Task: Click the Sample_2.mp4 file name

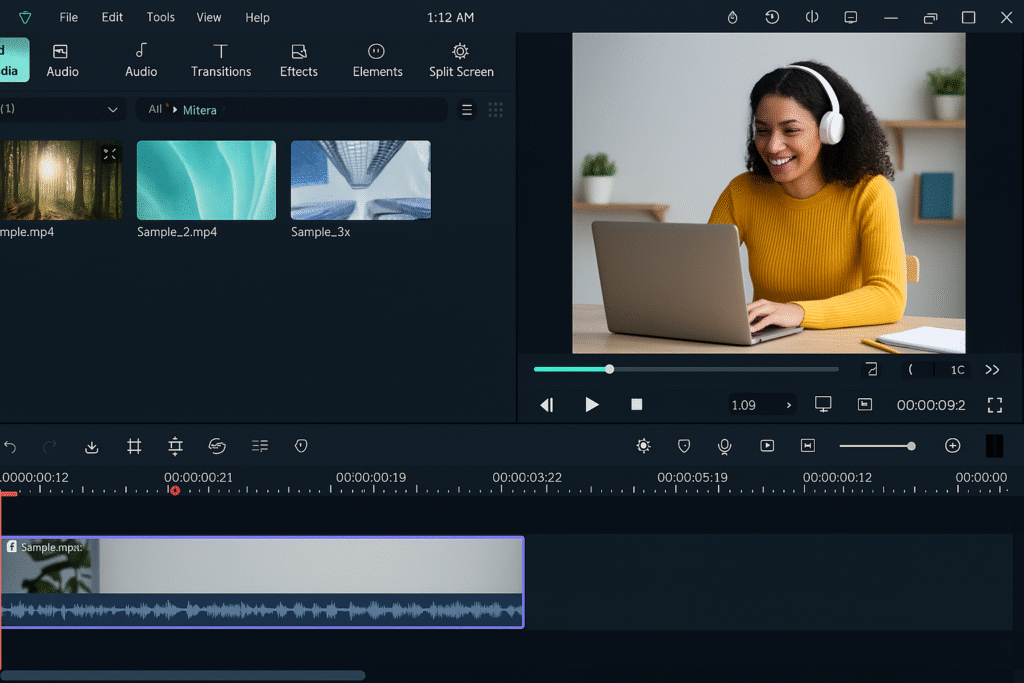Action: tap(177, 232)
